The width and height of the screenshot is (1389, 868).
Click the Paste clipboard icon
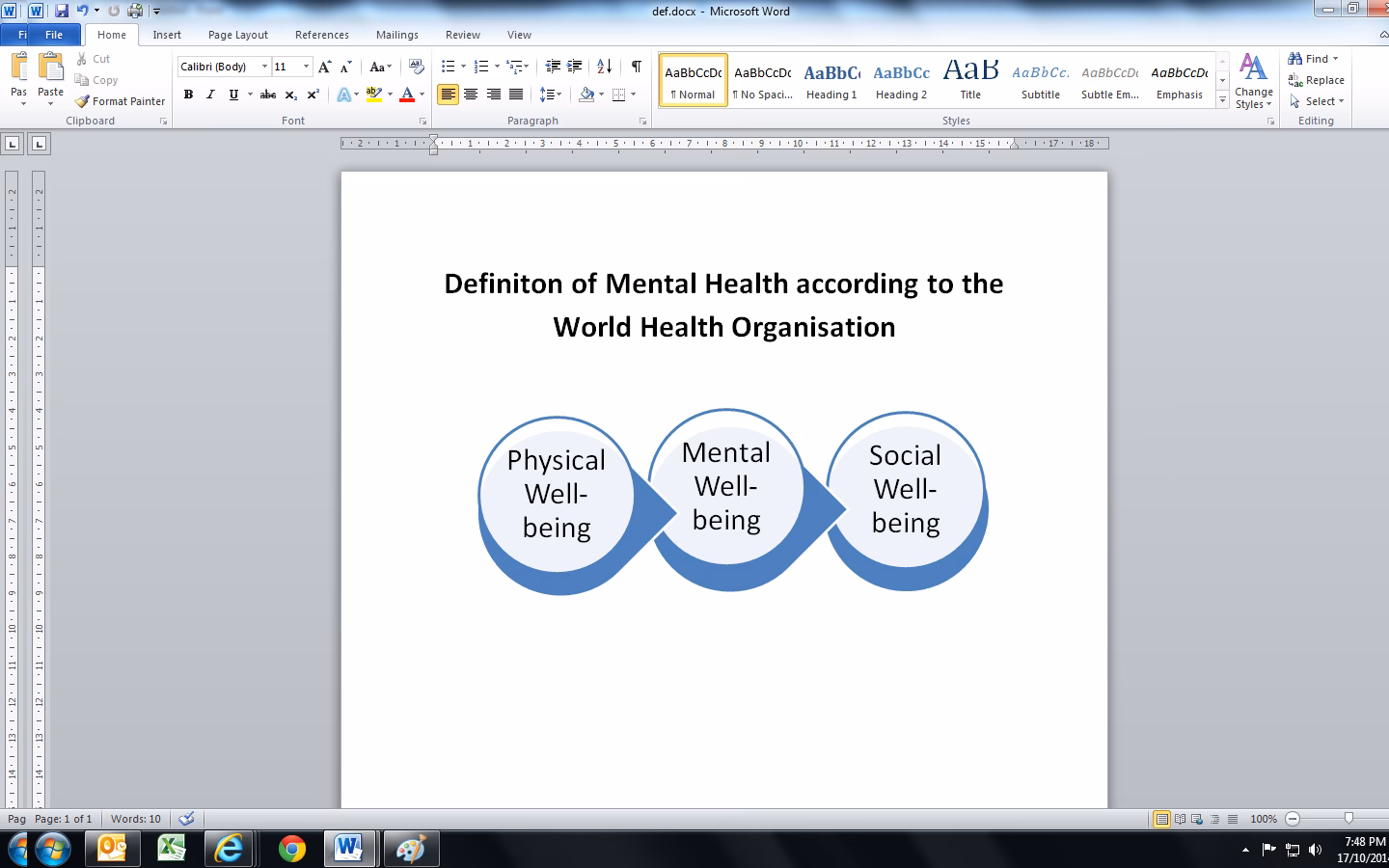[x=50, y=68]
